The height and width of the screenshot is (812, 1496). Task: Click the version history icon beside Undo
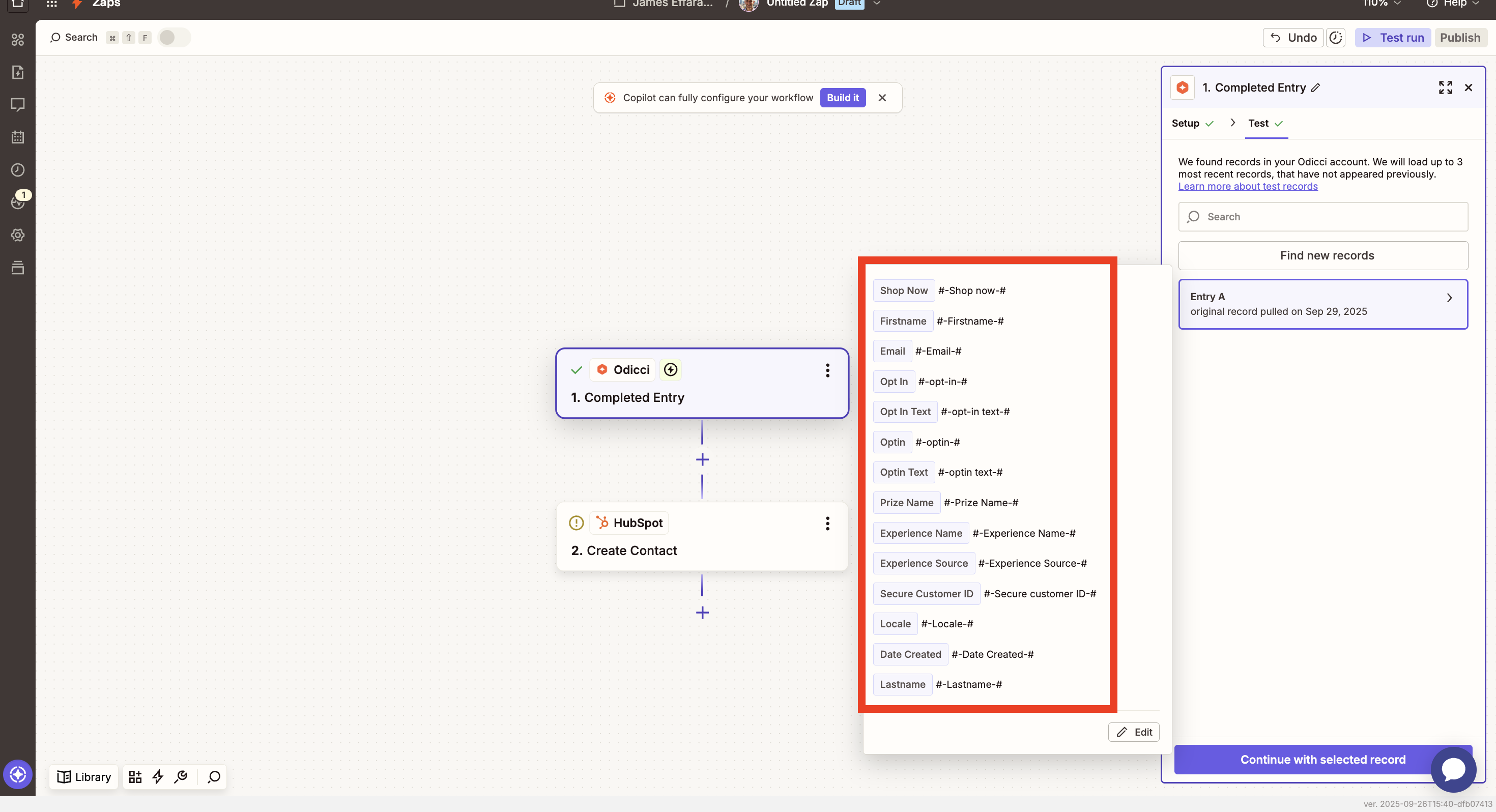click(1335, 38)
